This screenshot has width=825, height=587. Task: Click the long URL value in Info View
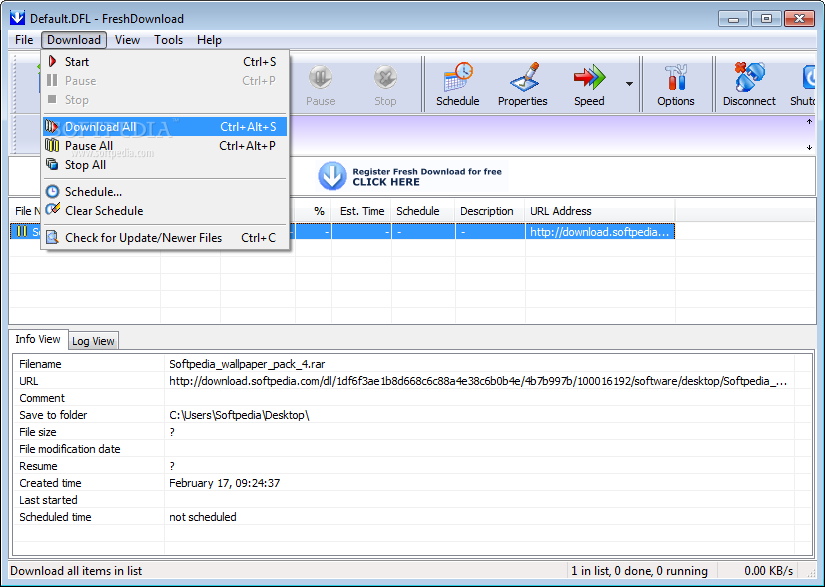478,381
